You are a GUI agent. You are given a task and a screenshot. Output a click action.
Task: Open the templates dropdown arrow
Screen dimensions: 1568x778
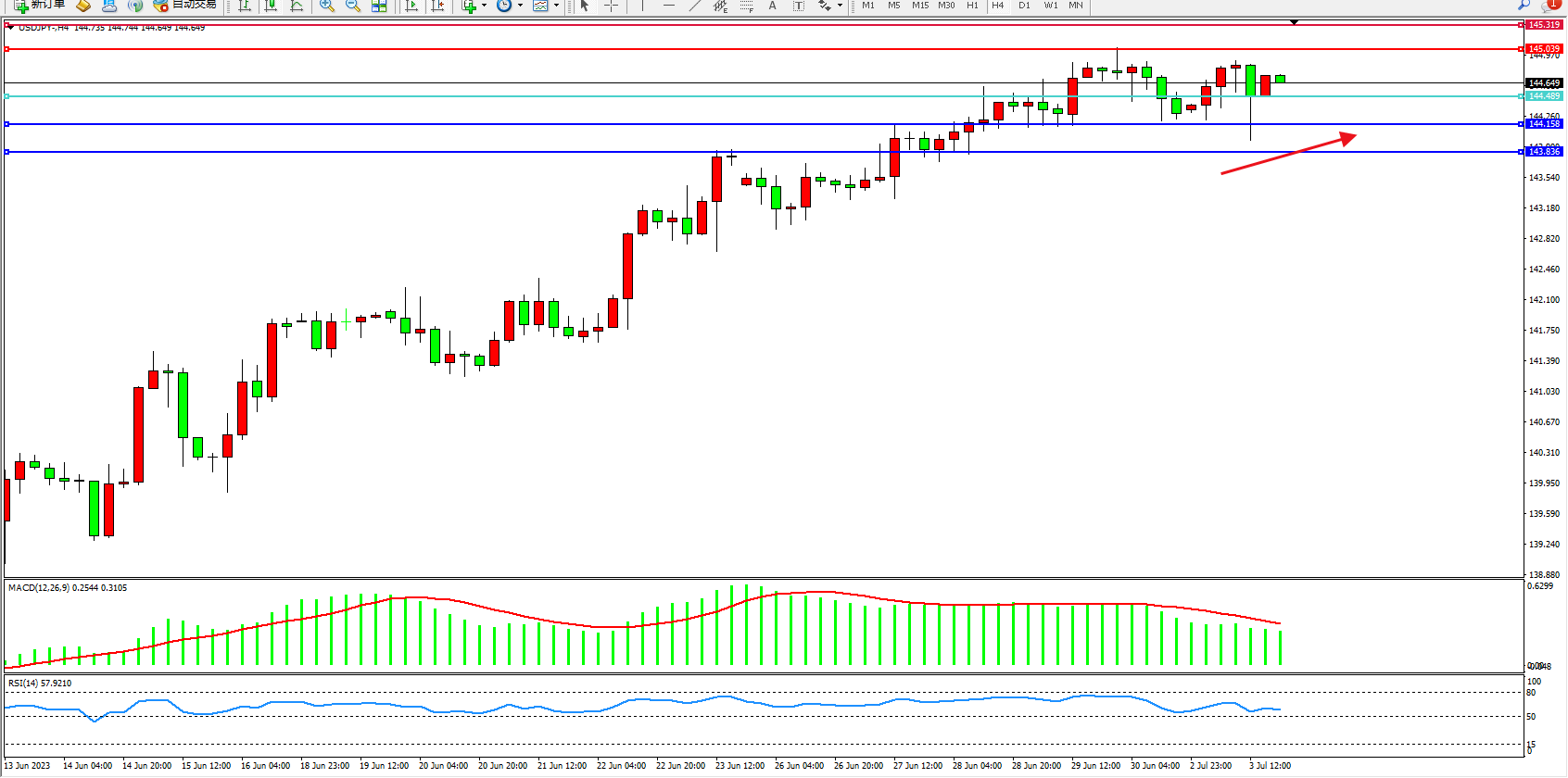point(556,6)
